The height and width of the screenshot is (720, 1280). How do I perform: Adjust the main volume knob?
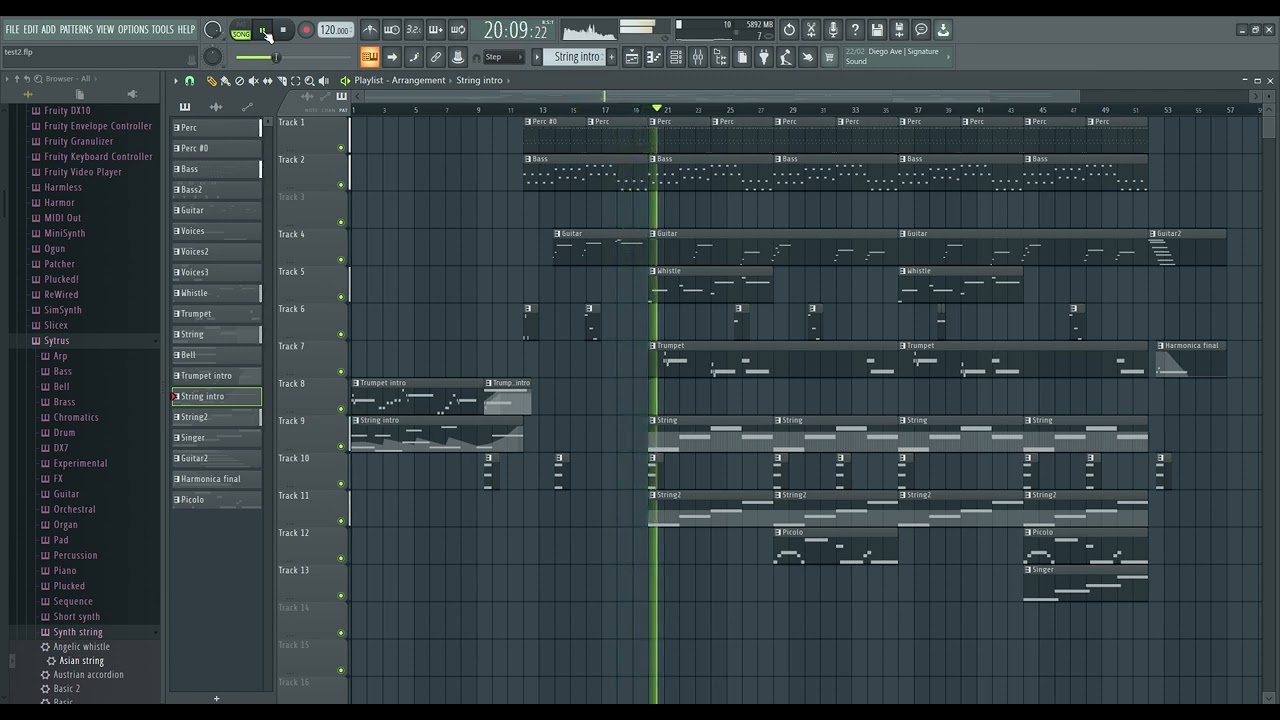click(x=213, y=29)
